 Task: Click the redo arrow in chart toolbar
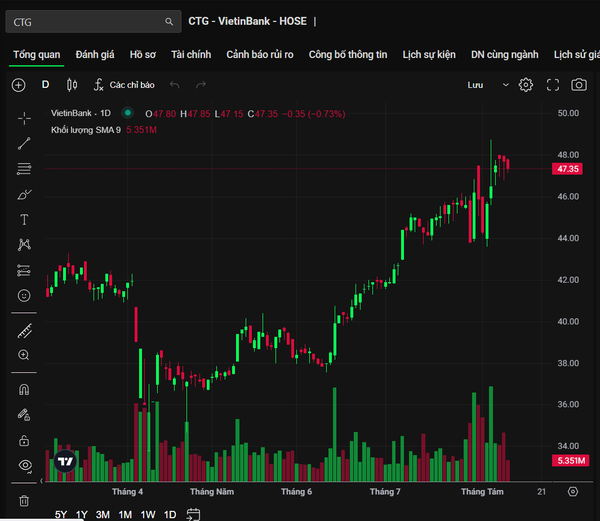click(x=201, y=85)
